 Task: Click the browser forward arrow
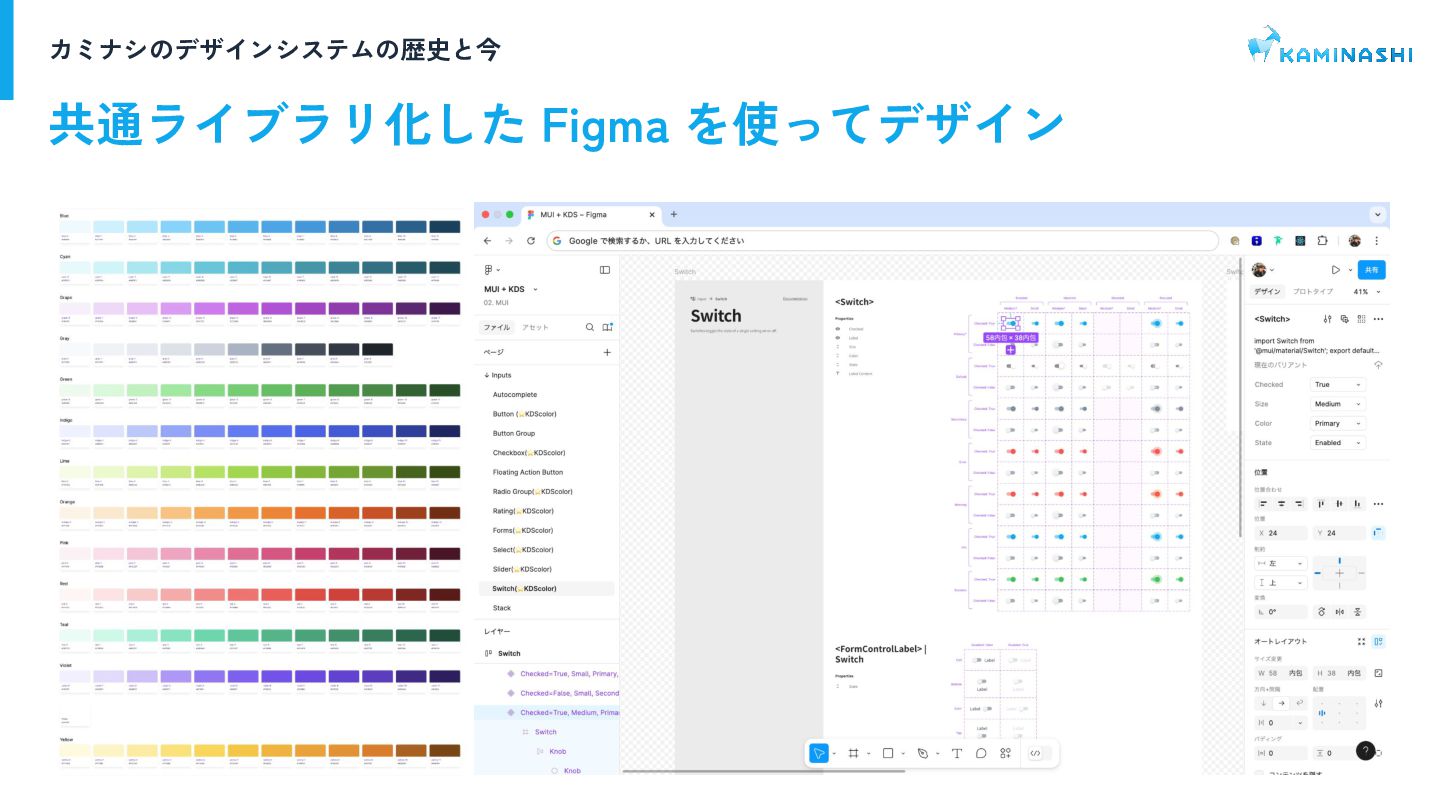(x=509, y=241)
